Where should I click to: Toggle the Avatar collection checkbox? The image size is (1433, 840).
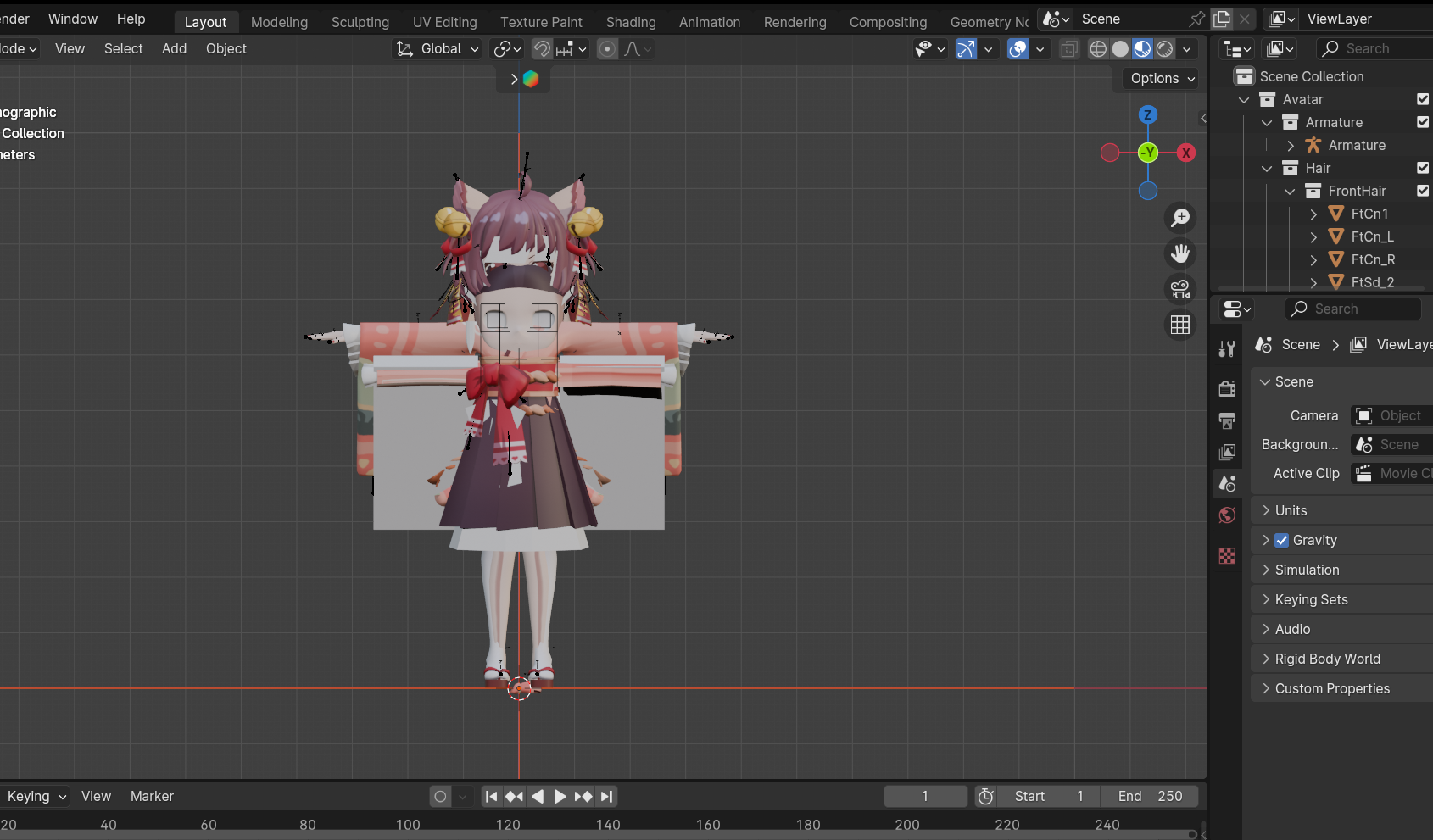1423,99
